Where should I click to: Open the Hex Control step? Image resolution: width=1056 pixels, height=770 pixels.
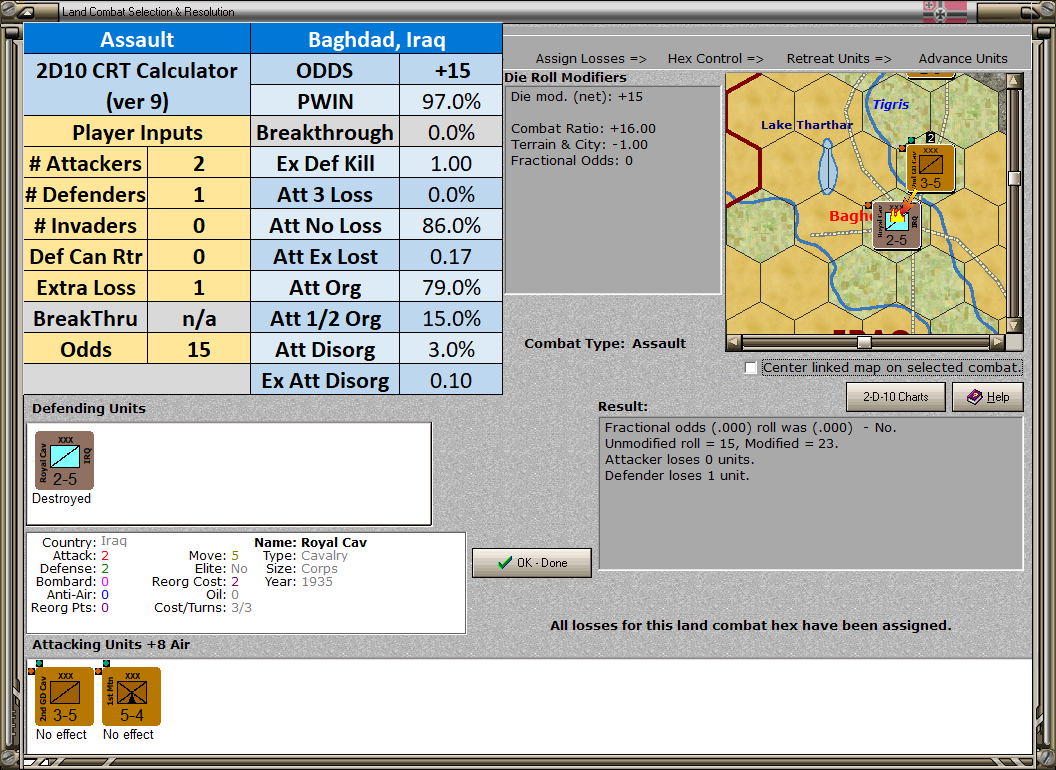coord(715,59)
